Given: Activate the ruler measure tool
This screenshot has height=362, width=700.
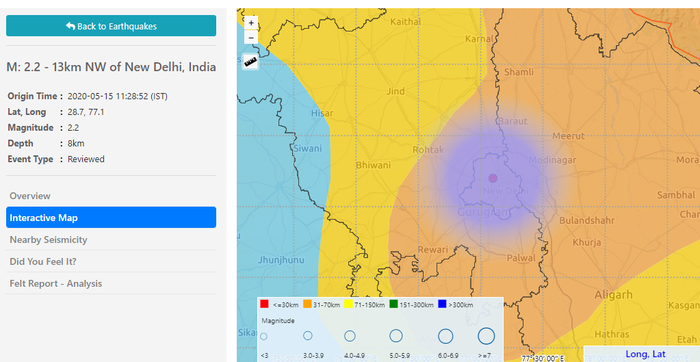Looking at the screenshot, I should pos(251,62).
